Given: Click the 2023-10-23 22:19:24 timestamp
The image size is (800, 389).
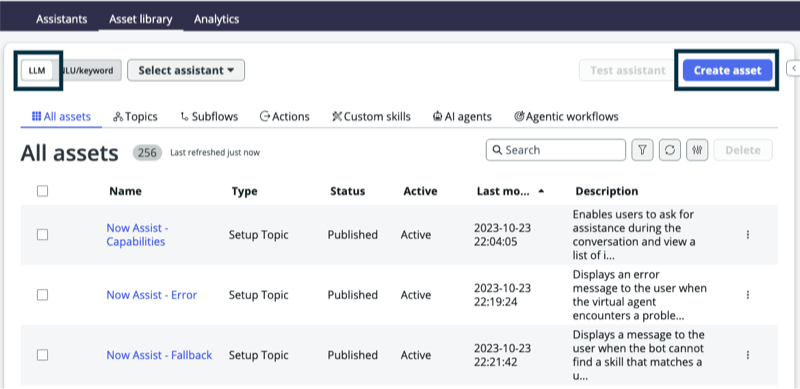Looking at the screenshot, I should click(x=503, y=295).
